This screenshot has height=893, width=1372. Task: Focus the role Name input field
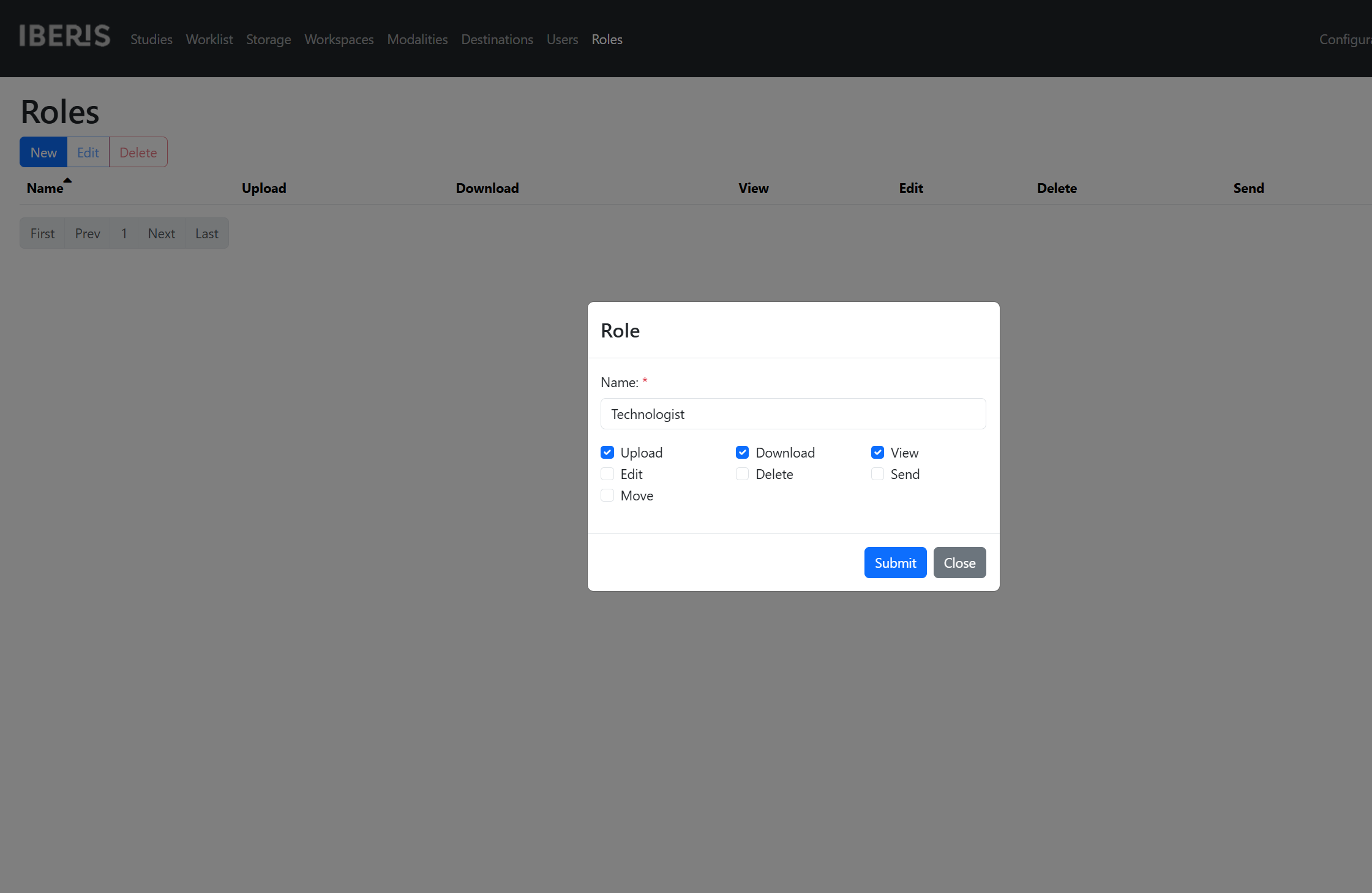point(793,414)
